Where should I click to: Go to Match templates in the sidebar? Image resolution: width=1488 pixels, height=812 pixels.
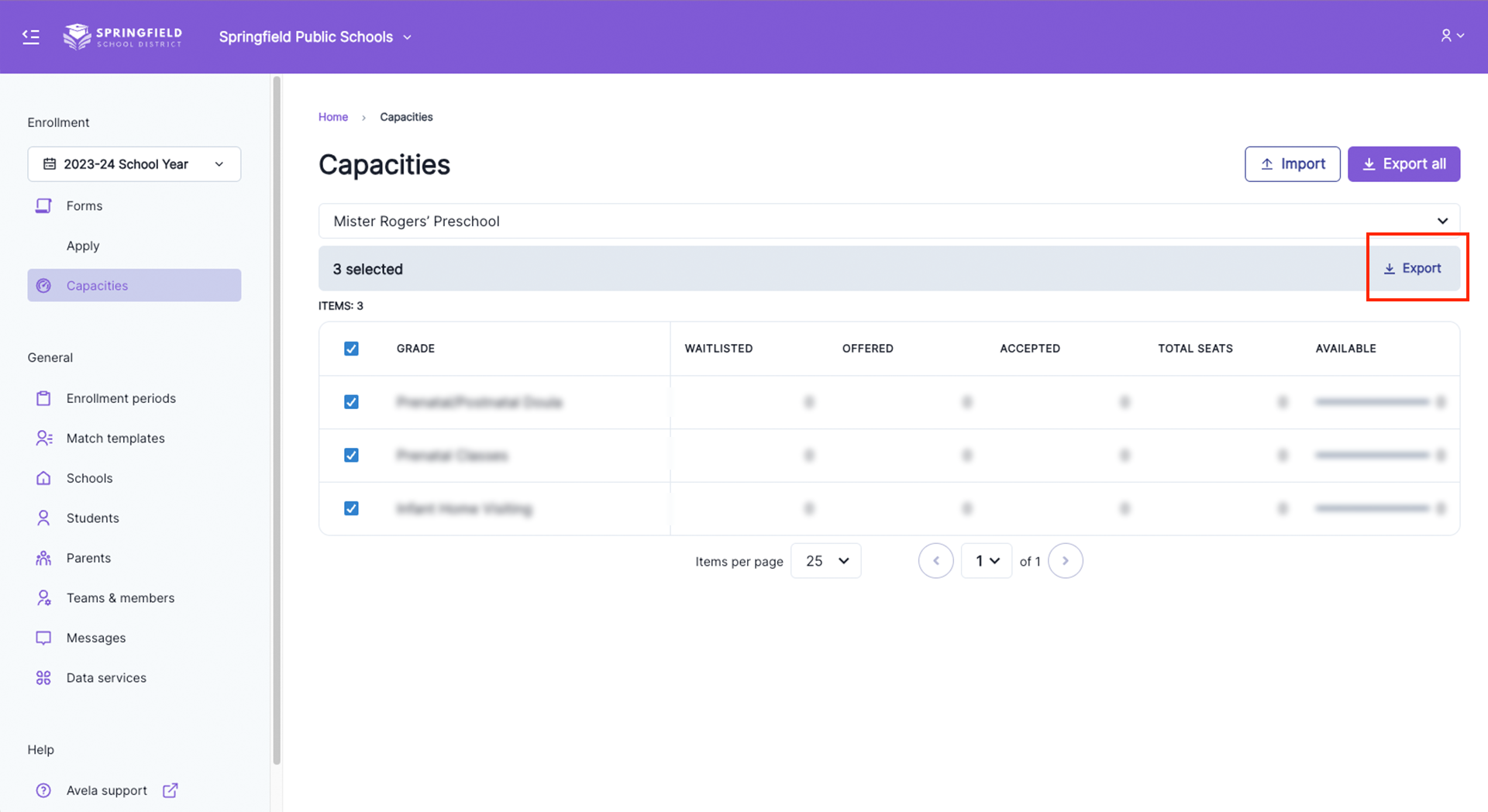pyautogui.click(x=115, y=439)
